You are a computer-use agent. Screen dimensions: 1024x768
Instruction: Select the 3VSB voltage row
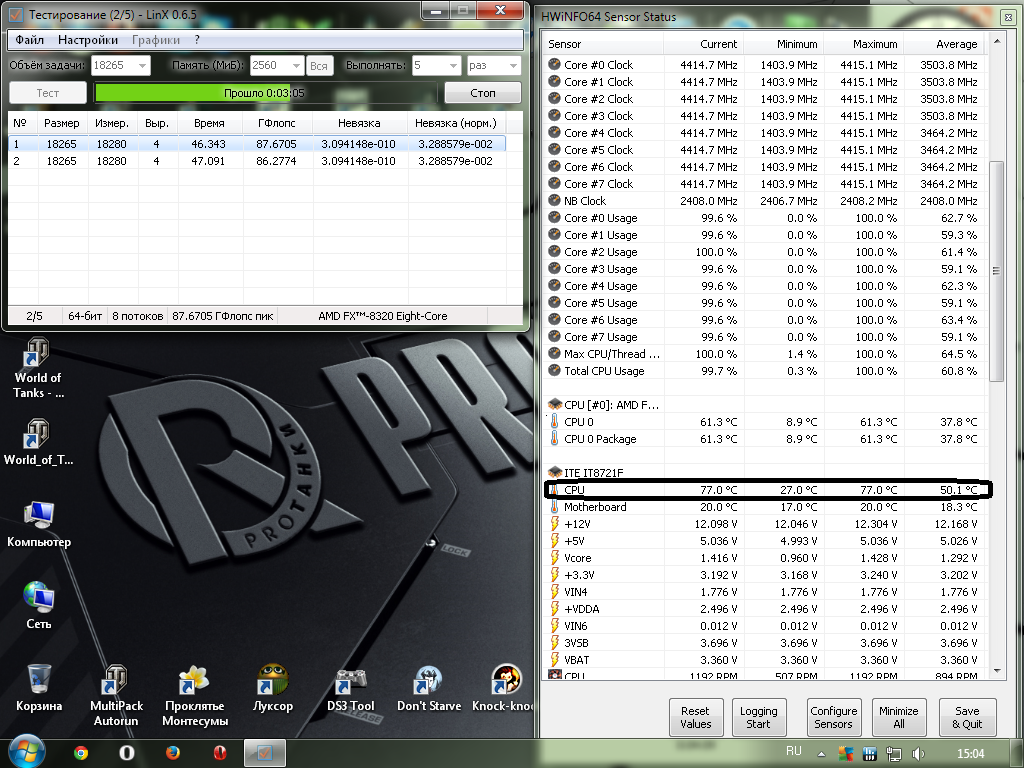click(763, 643)
